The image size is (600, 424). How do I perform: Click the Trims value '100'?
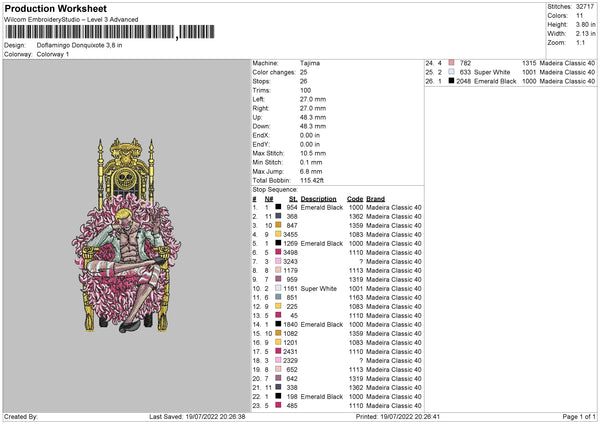pyautogui.click(x=305, y=90)
